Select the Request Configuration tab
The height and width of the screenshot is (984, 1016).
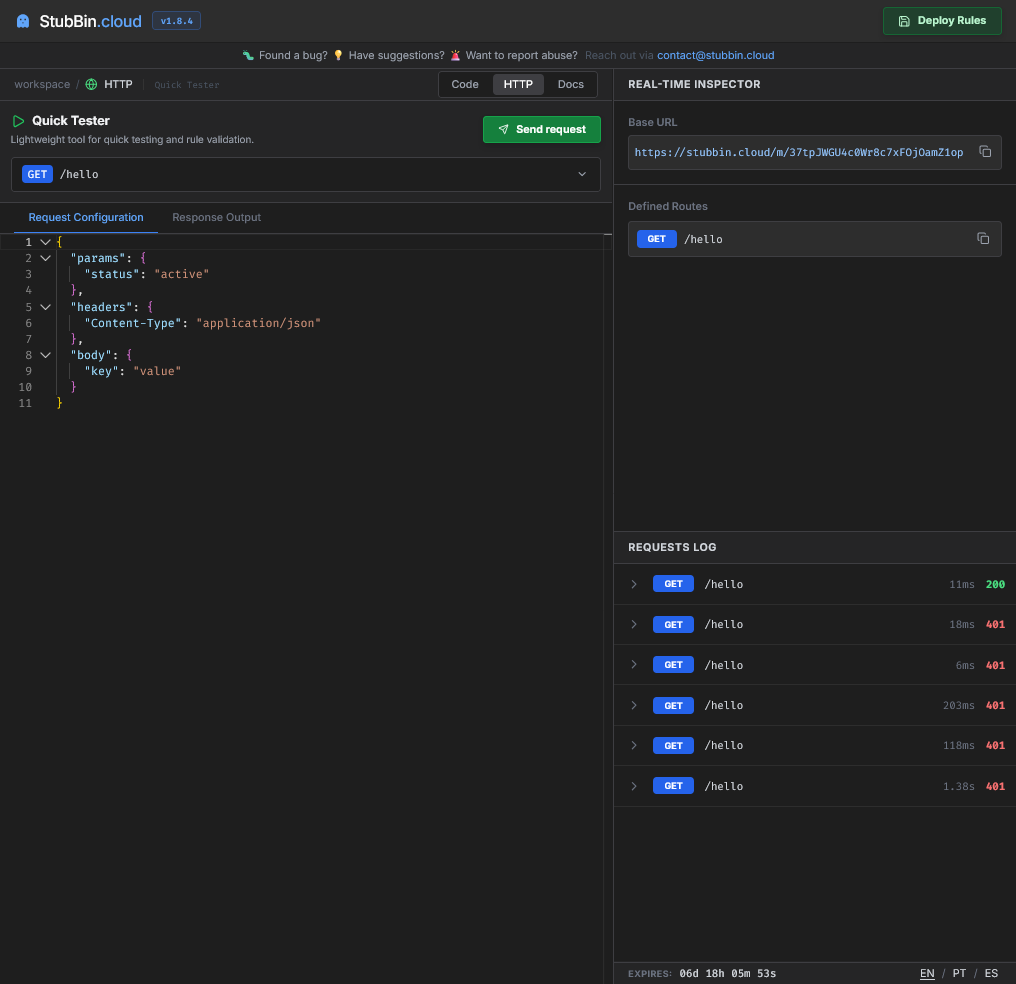pos(86,218)
